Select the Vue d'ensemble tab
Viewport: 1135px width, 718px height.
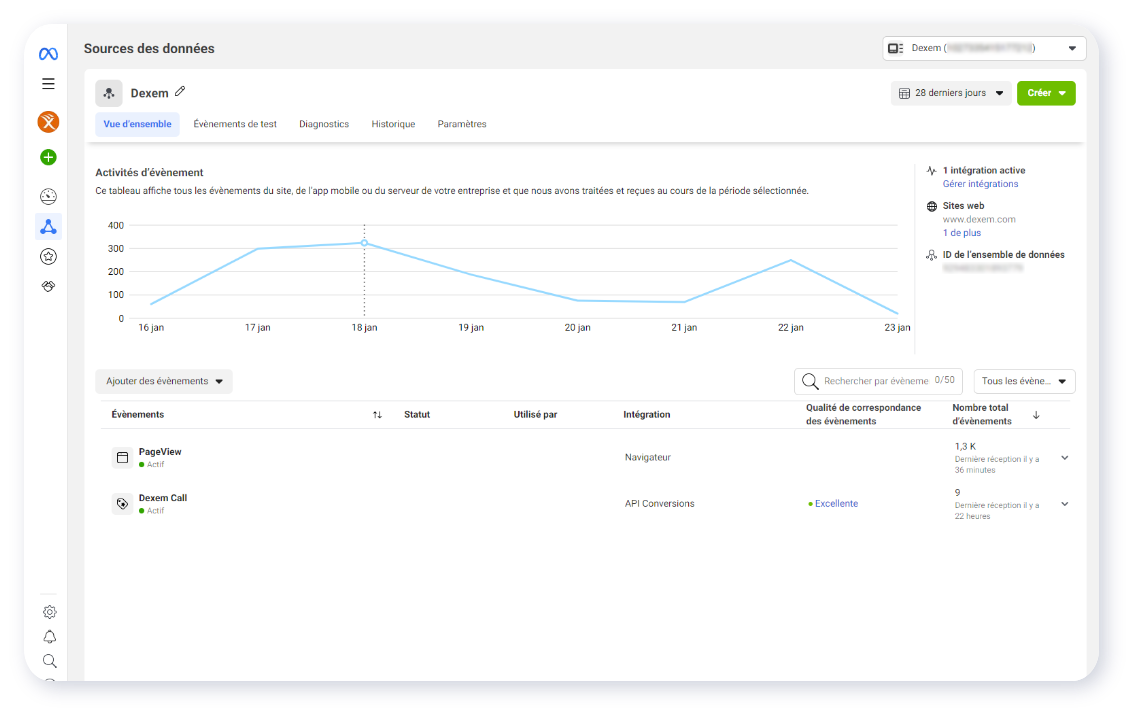138,124
